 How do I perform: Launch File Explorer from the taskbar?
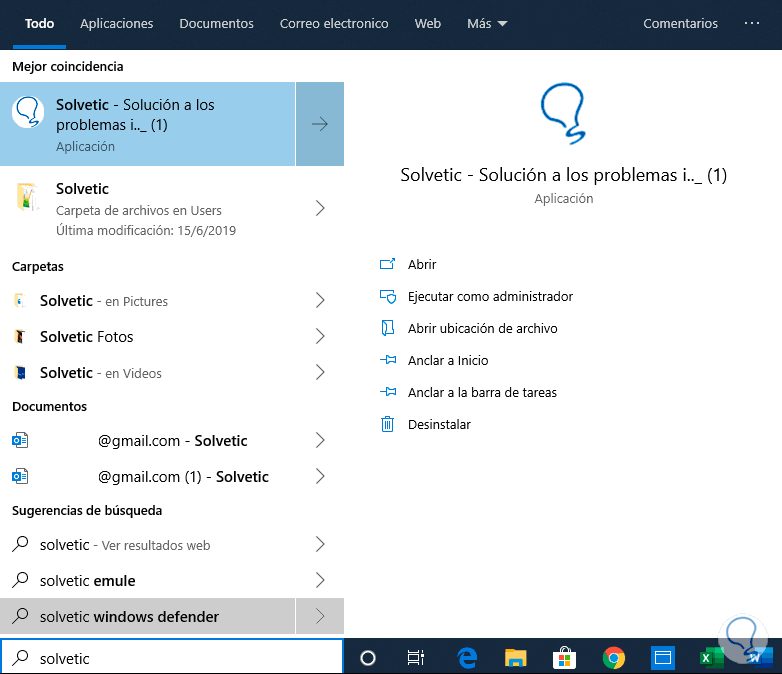(516, 658)
